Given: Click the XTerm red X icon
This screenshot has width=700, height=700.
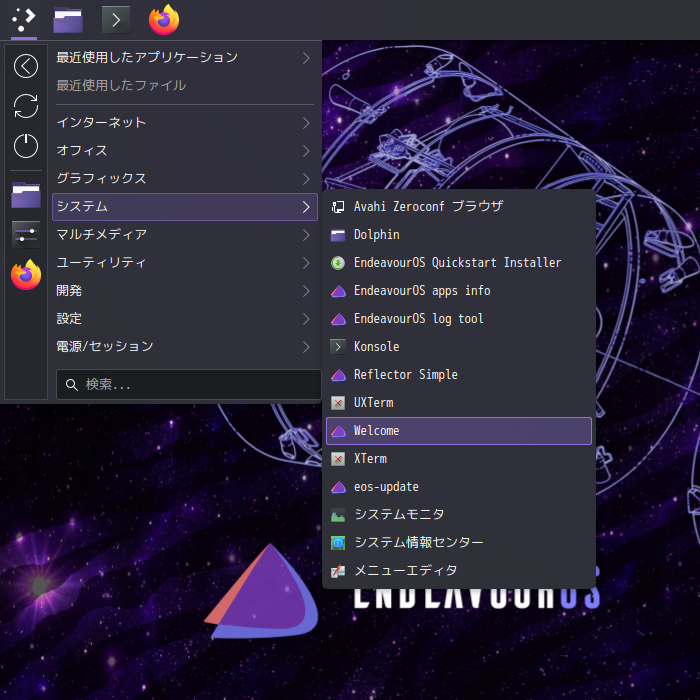Looking at the screenshot, I should tap(338, 459).
